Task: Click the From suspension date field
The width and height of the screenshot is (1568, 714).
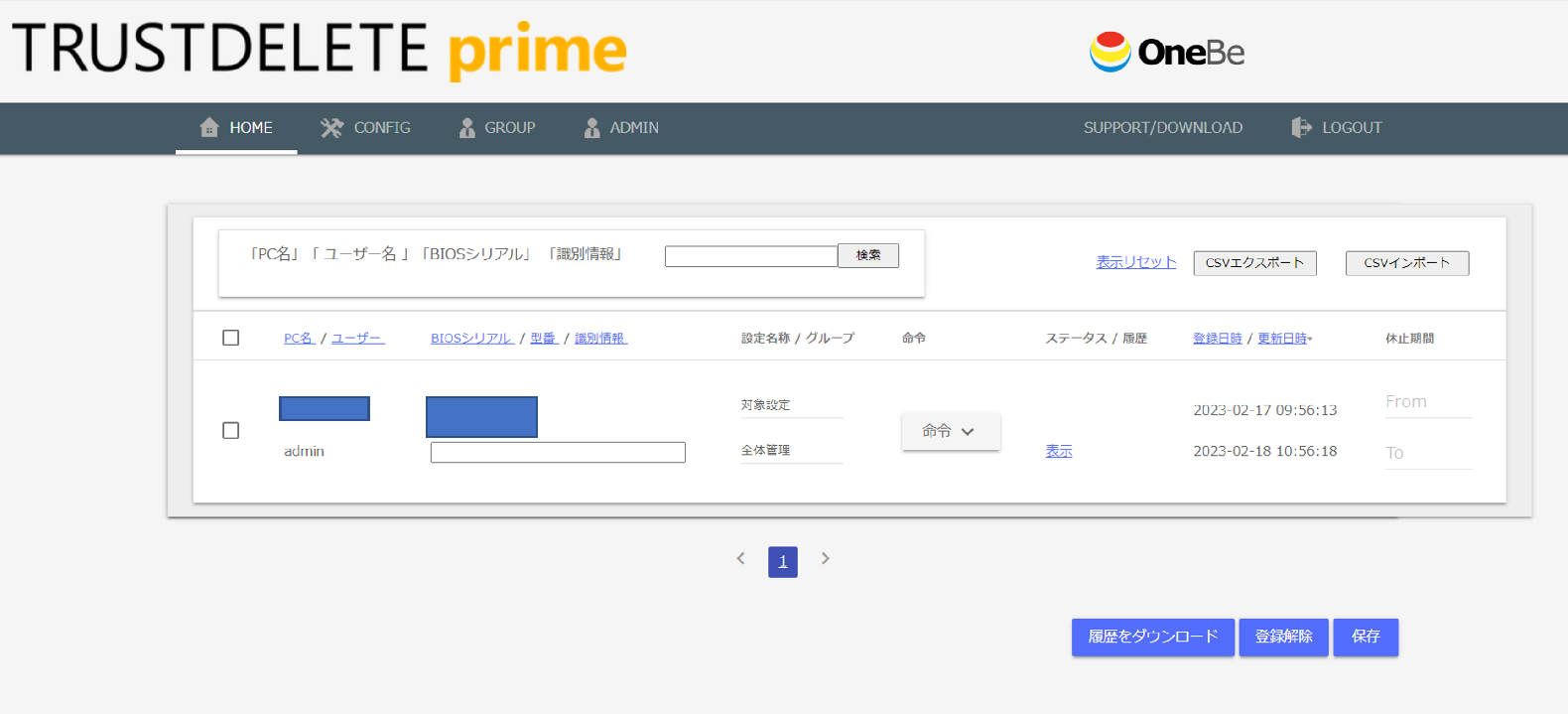Action: tap(1428, 402)
